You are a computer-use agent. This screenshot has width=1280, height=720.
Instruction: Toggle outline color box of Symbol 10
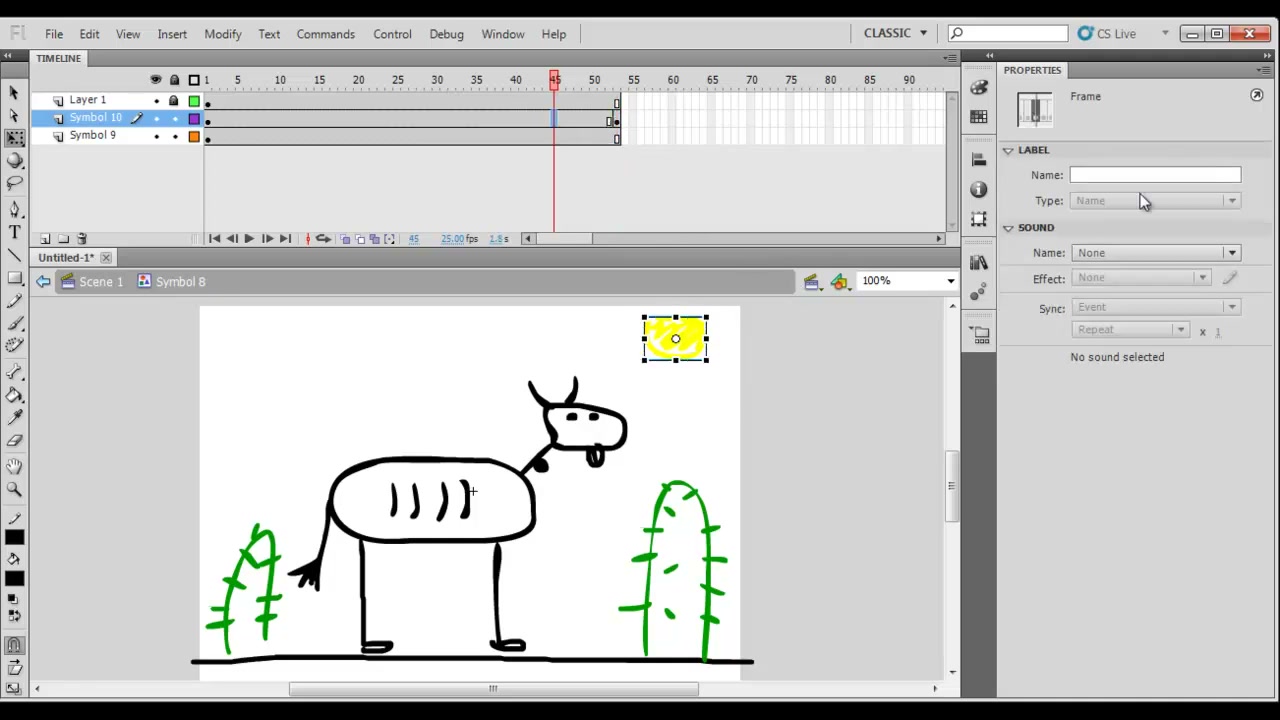pos(194,119)
